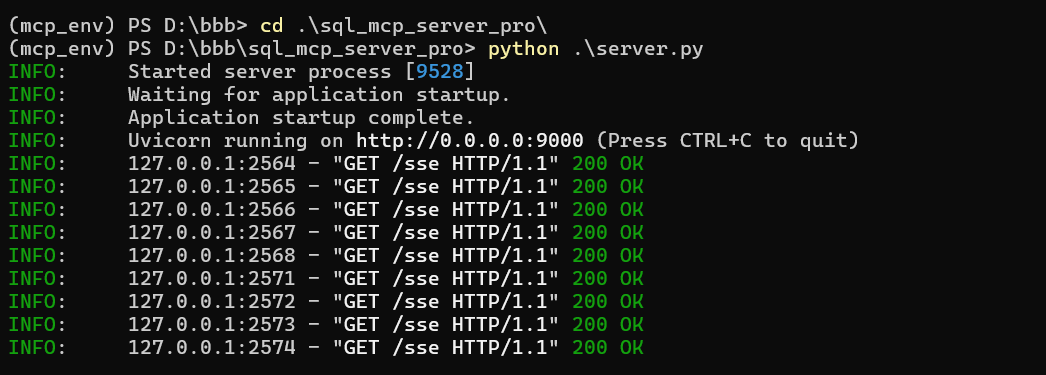1046x375 pixels.
Task: Click the http://0.0.0.0:9000 URL
Action: tap(470, 141)
